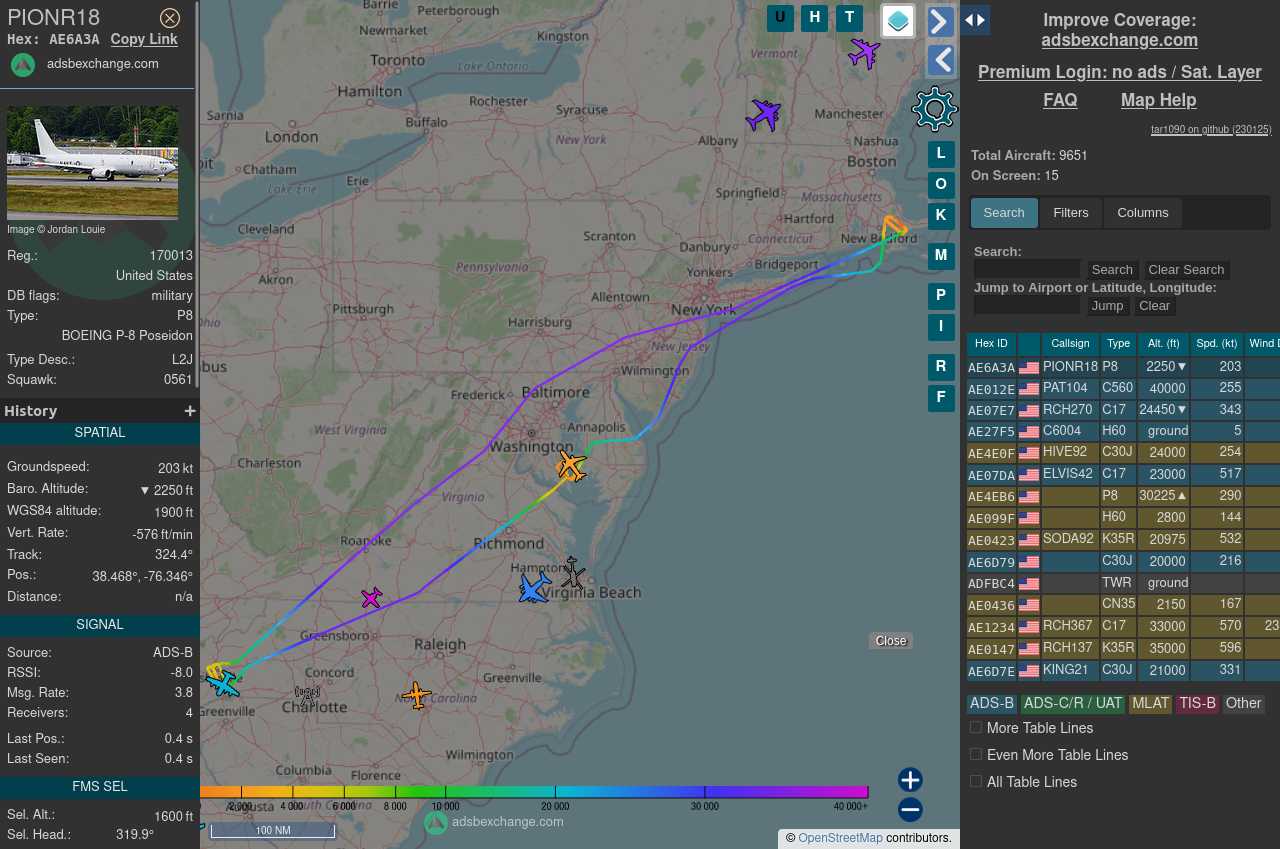Open the FAQ link
The image size is (1280, 849).
(1060, 100)
